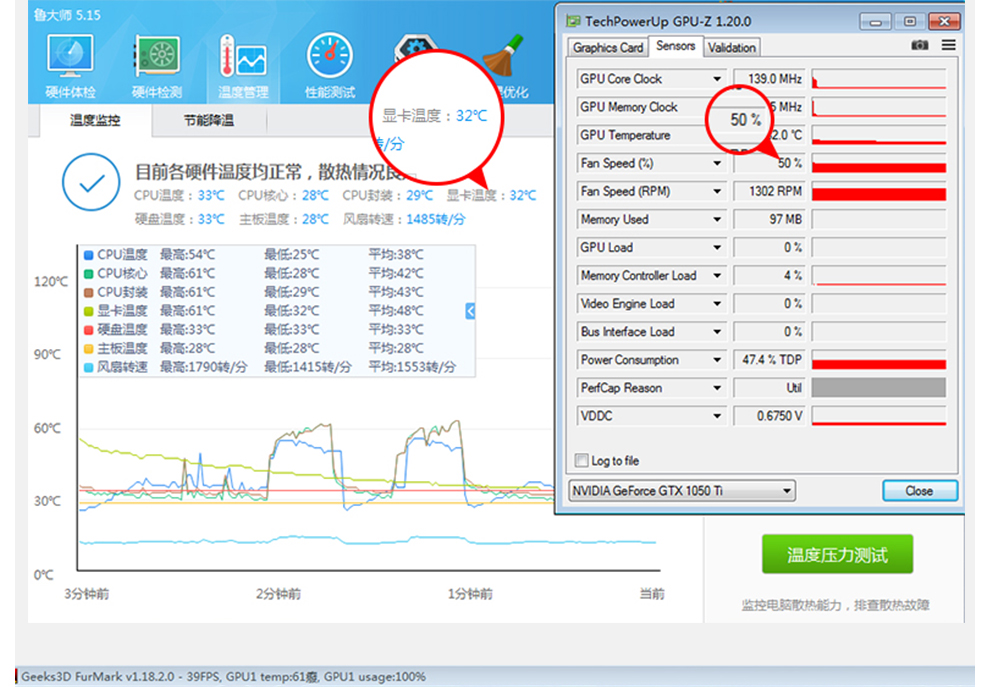Viewport: 990px width, 687px height.
Task: Expand Video Engine Load dropdown
Action: coord(717,304)
